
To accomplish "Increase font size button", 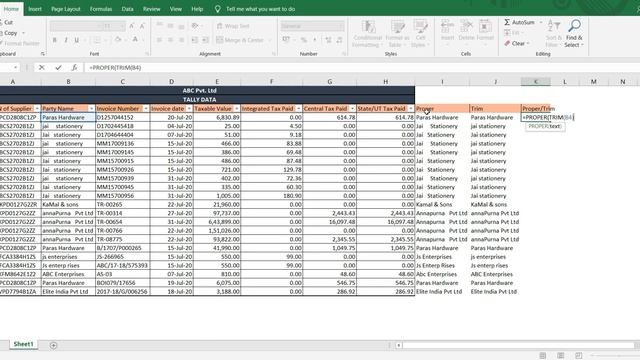I will click(131, 26).
